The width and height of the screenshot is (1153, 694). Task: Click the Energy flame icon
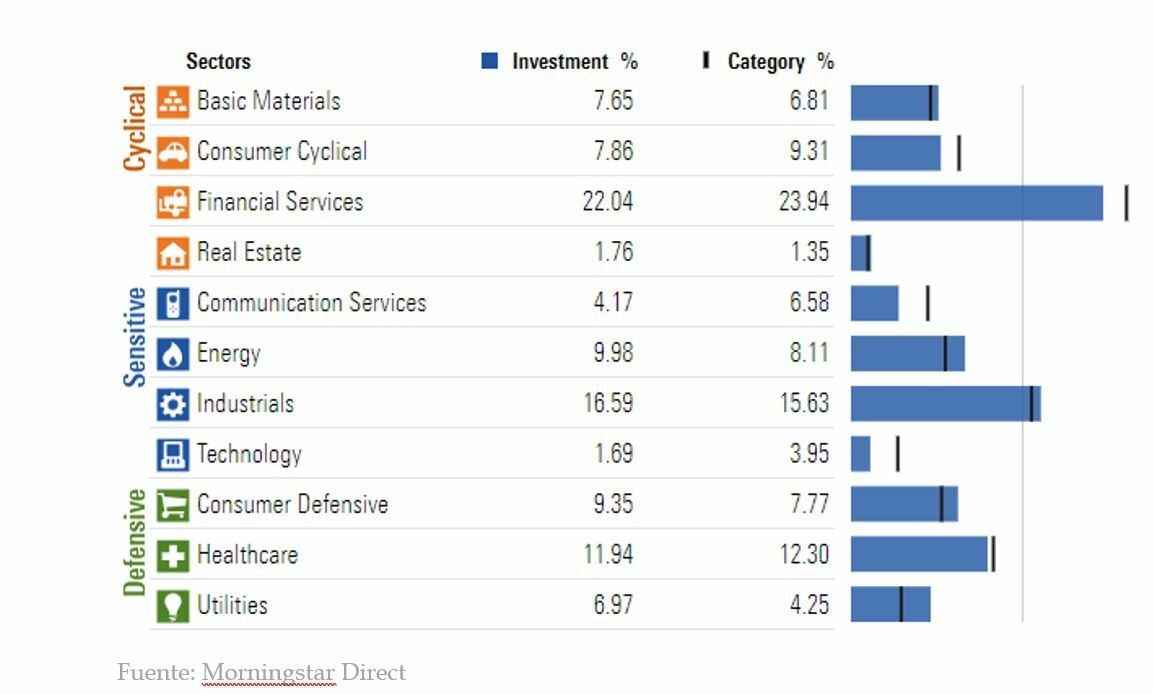click(173, 354)
